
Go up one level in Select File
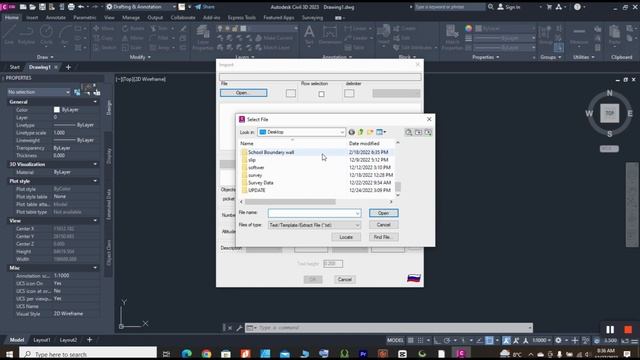pos(360,132)
